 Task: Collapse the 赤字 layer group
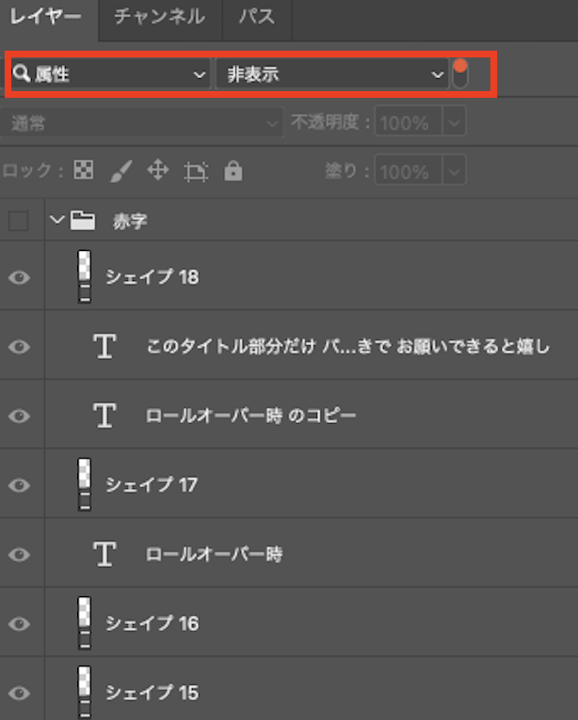pos(57,220)
